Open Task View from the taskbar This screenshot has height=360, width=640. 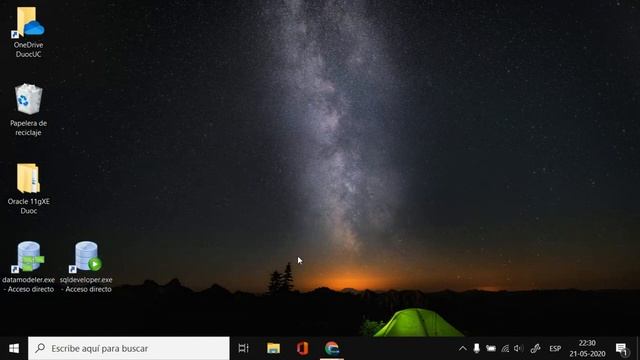coord(243,348)
